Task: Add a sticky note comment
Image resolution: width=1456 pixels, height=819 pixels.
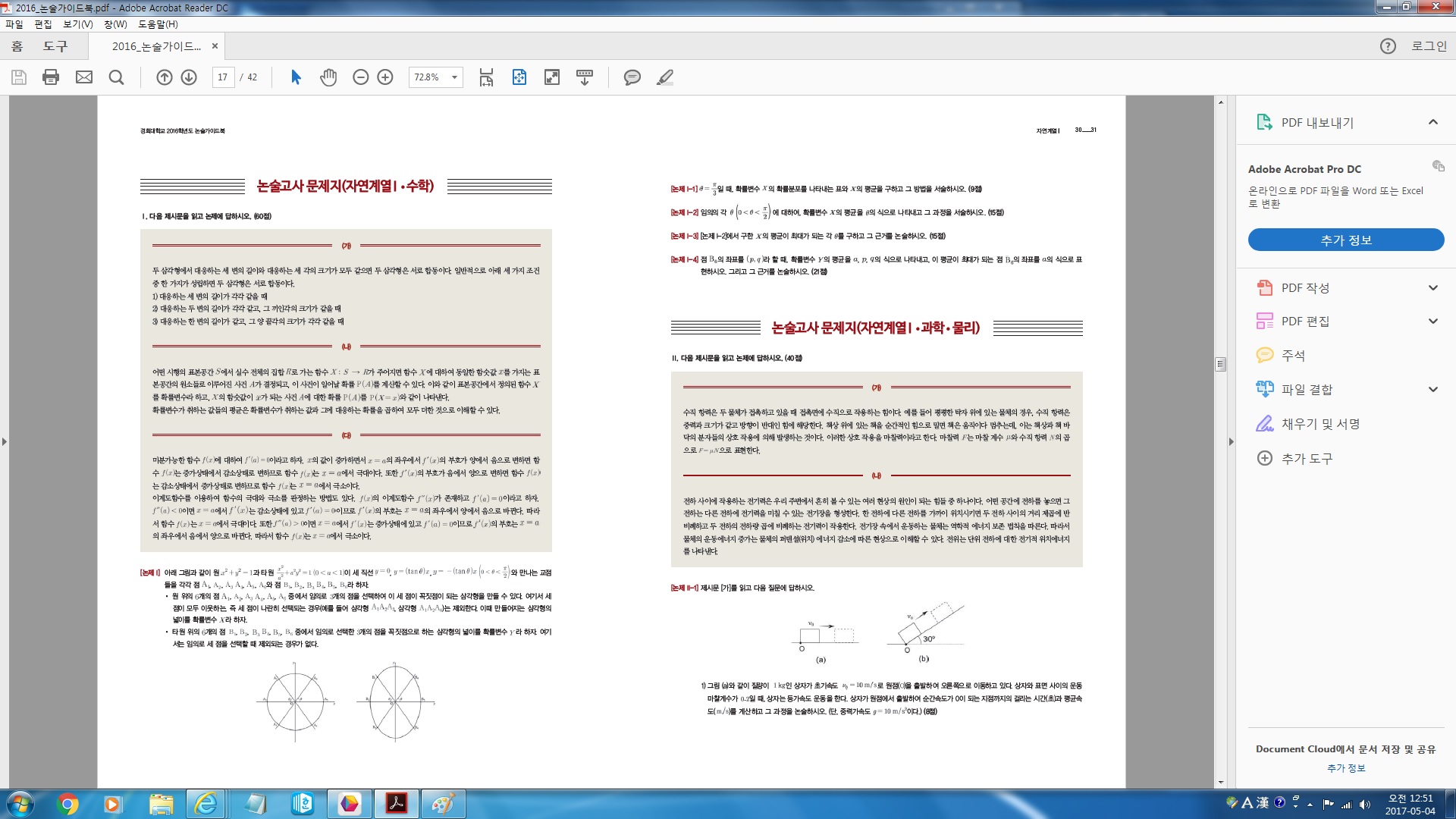Action: tap(632, 77)
